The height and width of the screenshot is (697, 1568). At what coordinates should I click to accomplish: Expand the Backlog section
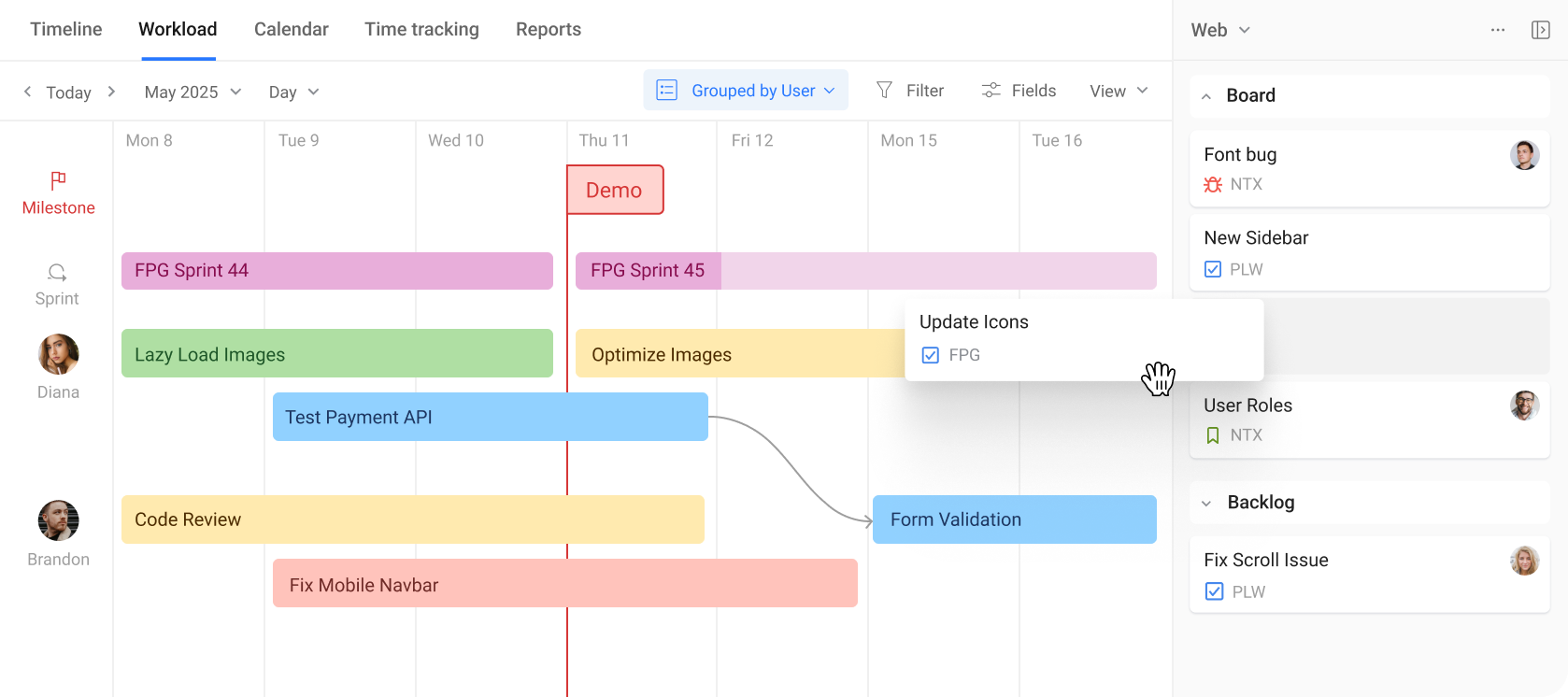1205,503
